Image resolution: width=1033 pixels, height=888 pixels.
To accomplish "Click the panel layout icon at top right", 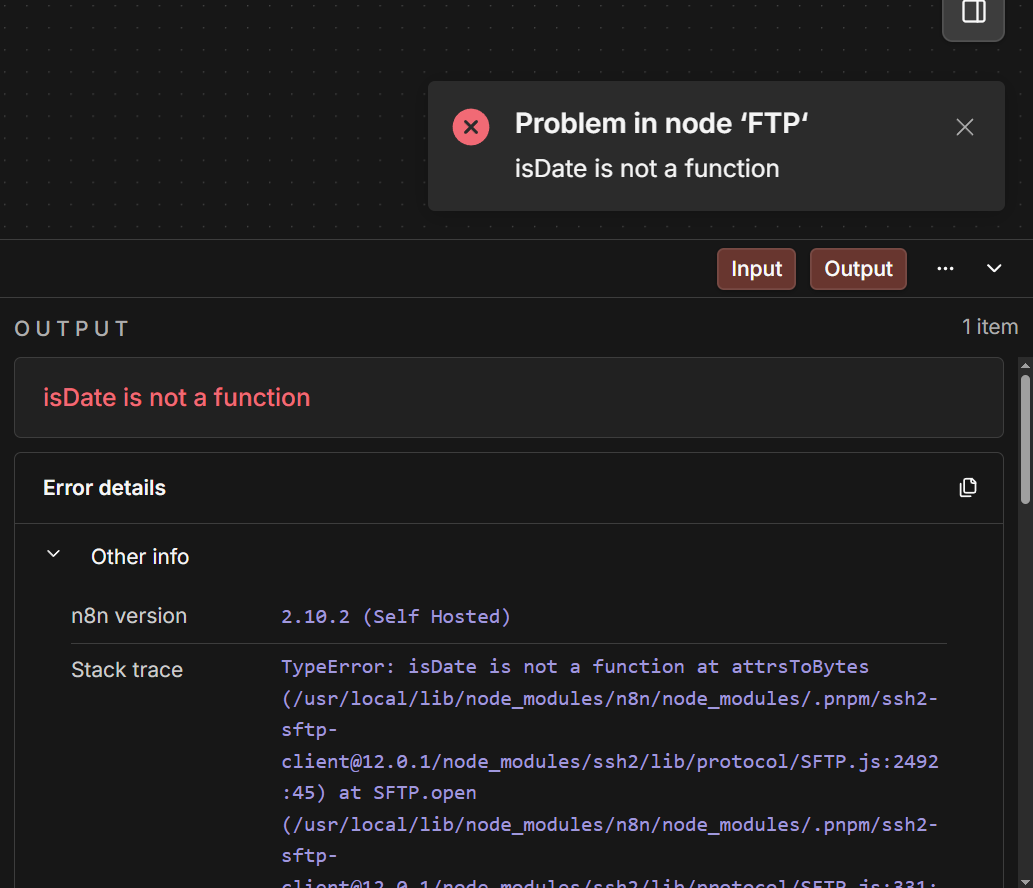I will pos(973,12).
